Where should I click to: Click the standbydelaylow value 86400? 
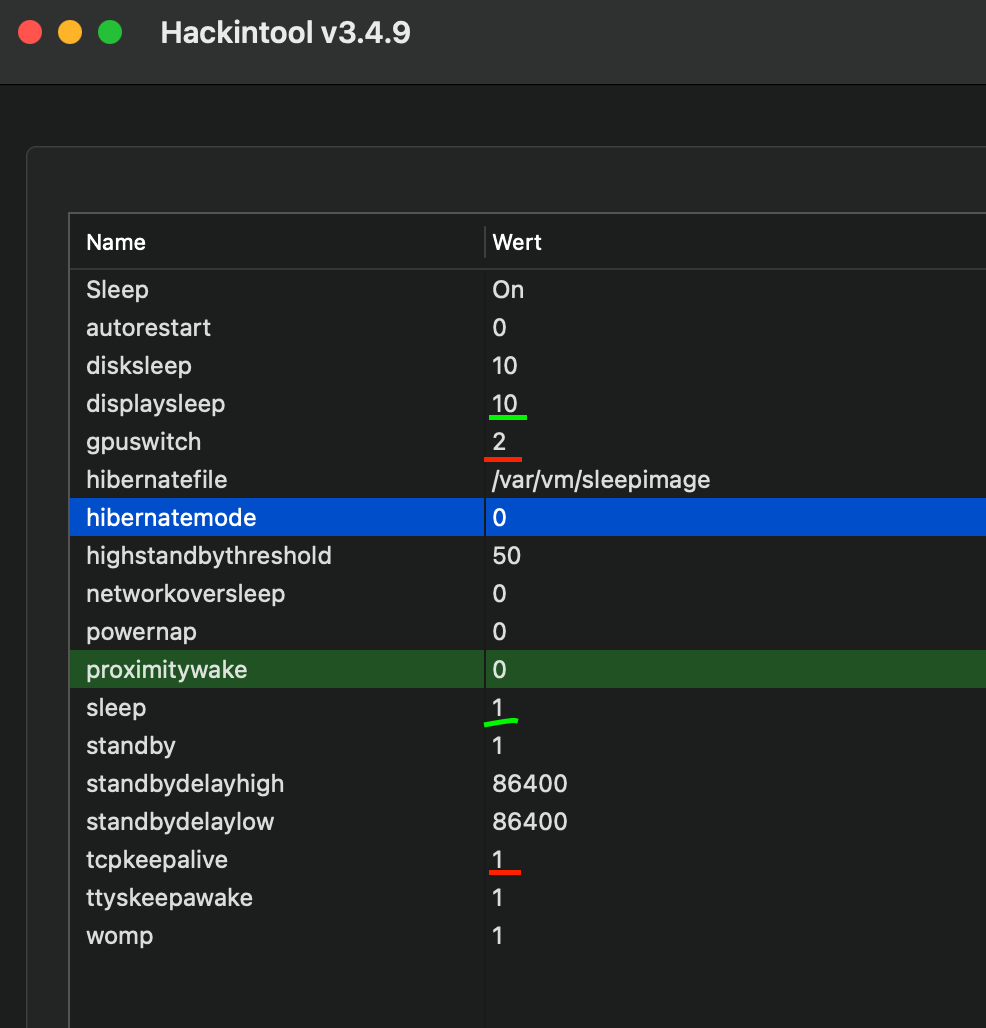(530, 822)
